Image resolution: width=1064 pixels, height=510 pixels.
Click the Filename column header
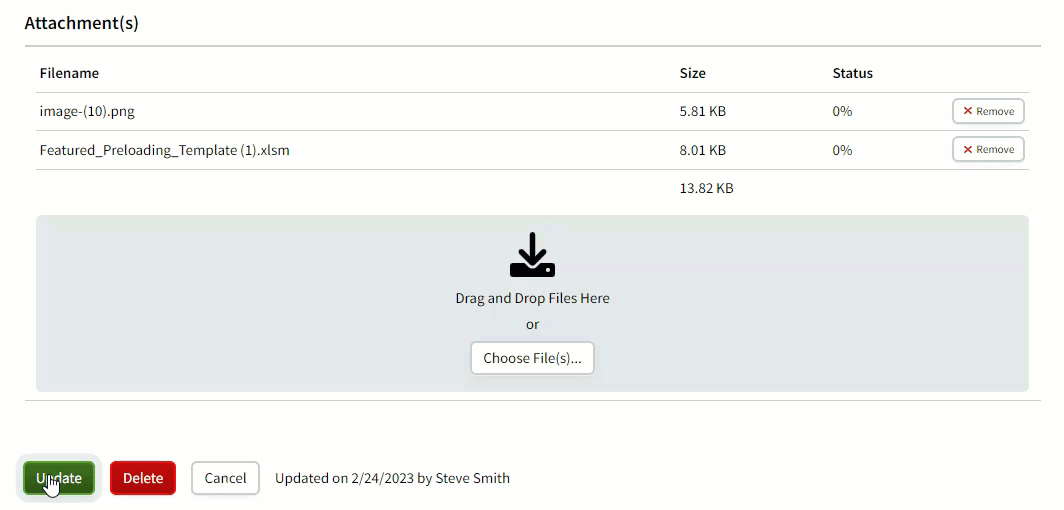[69, 73]
